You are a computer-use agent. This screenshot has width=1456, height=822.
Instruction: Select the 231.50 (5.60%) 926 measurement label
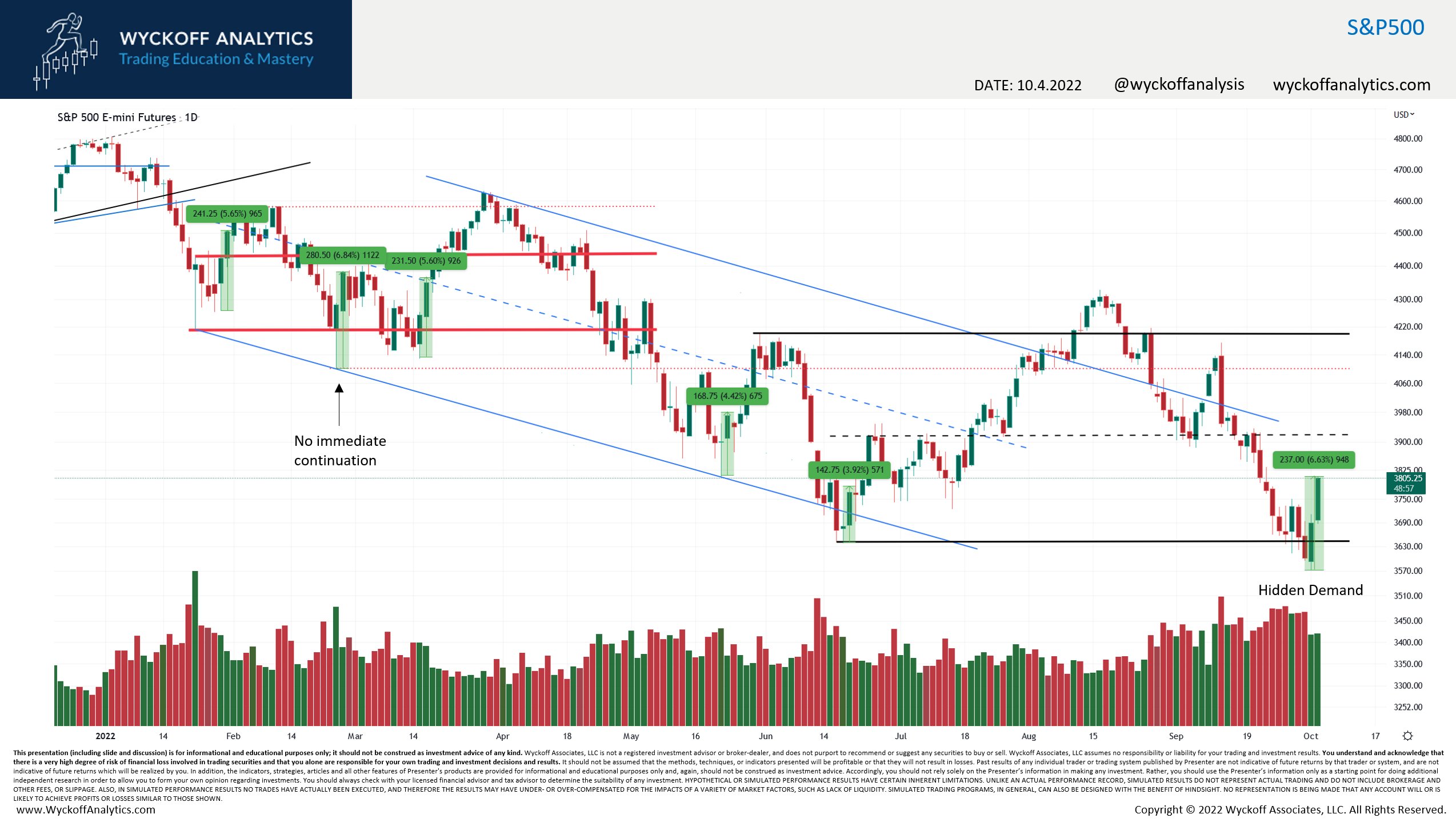point(426,261)
